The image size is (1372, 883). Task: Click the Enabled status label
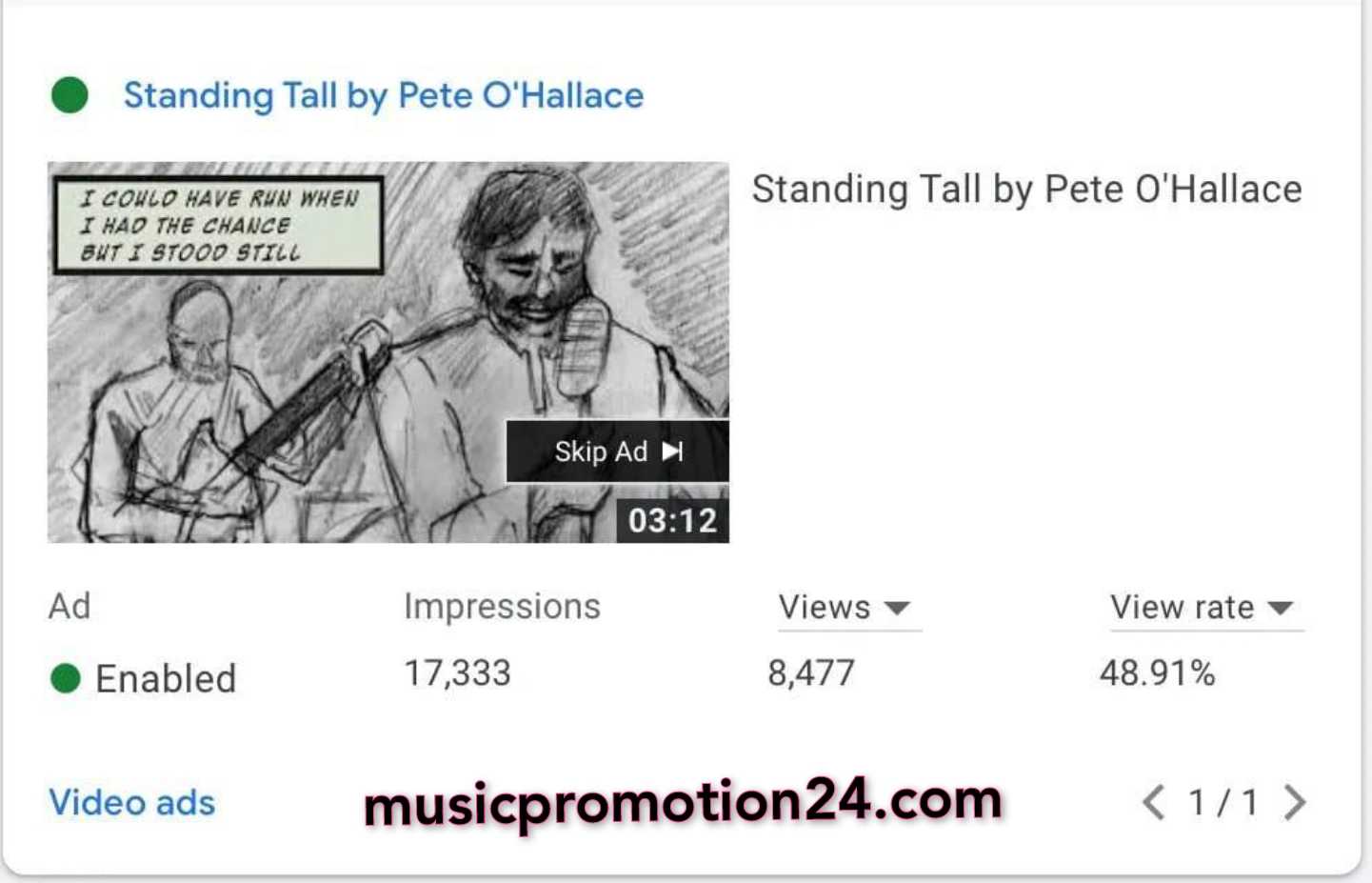[166, 679]
